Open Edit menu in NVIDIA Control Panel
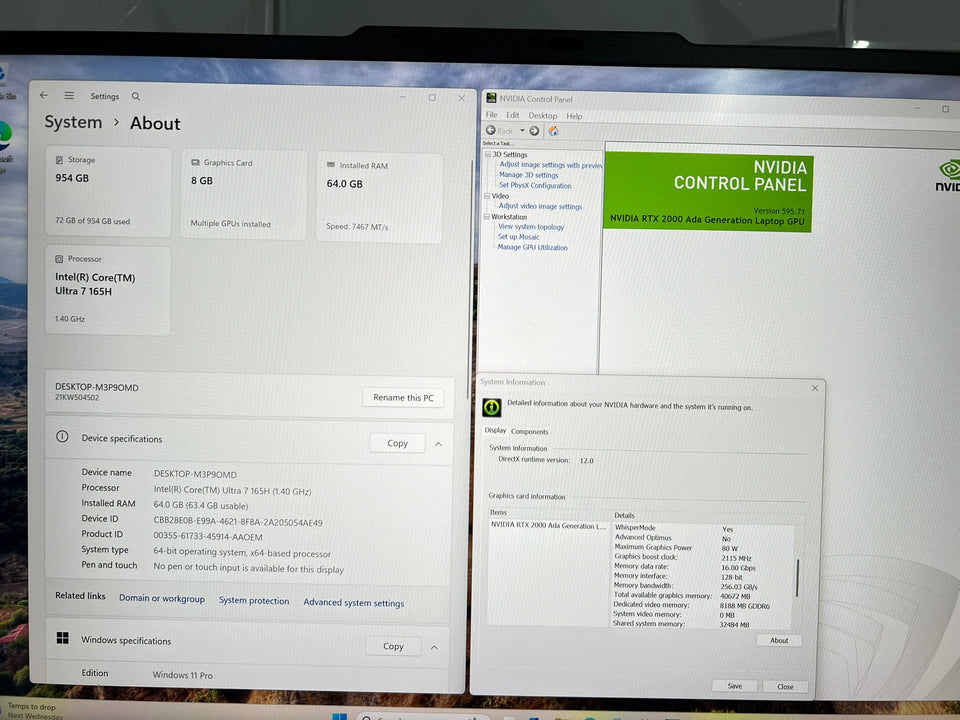This screenshot has height=720, width=960. (x=512, y=115)
